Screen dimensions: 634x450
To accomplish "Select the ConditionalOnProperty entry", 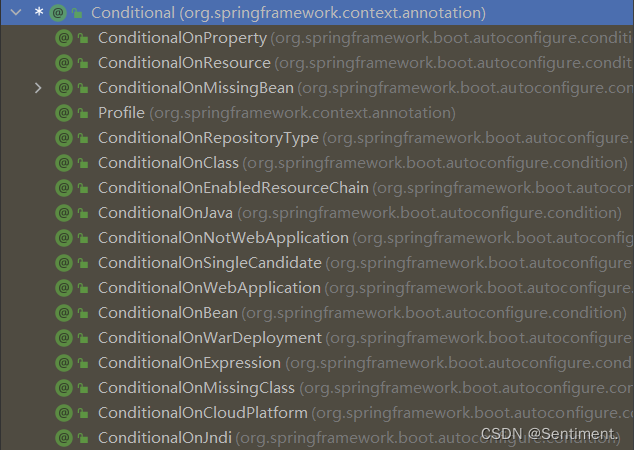I will tap(182, 38).
